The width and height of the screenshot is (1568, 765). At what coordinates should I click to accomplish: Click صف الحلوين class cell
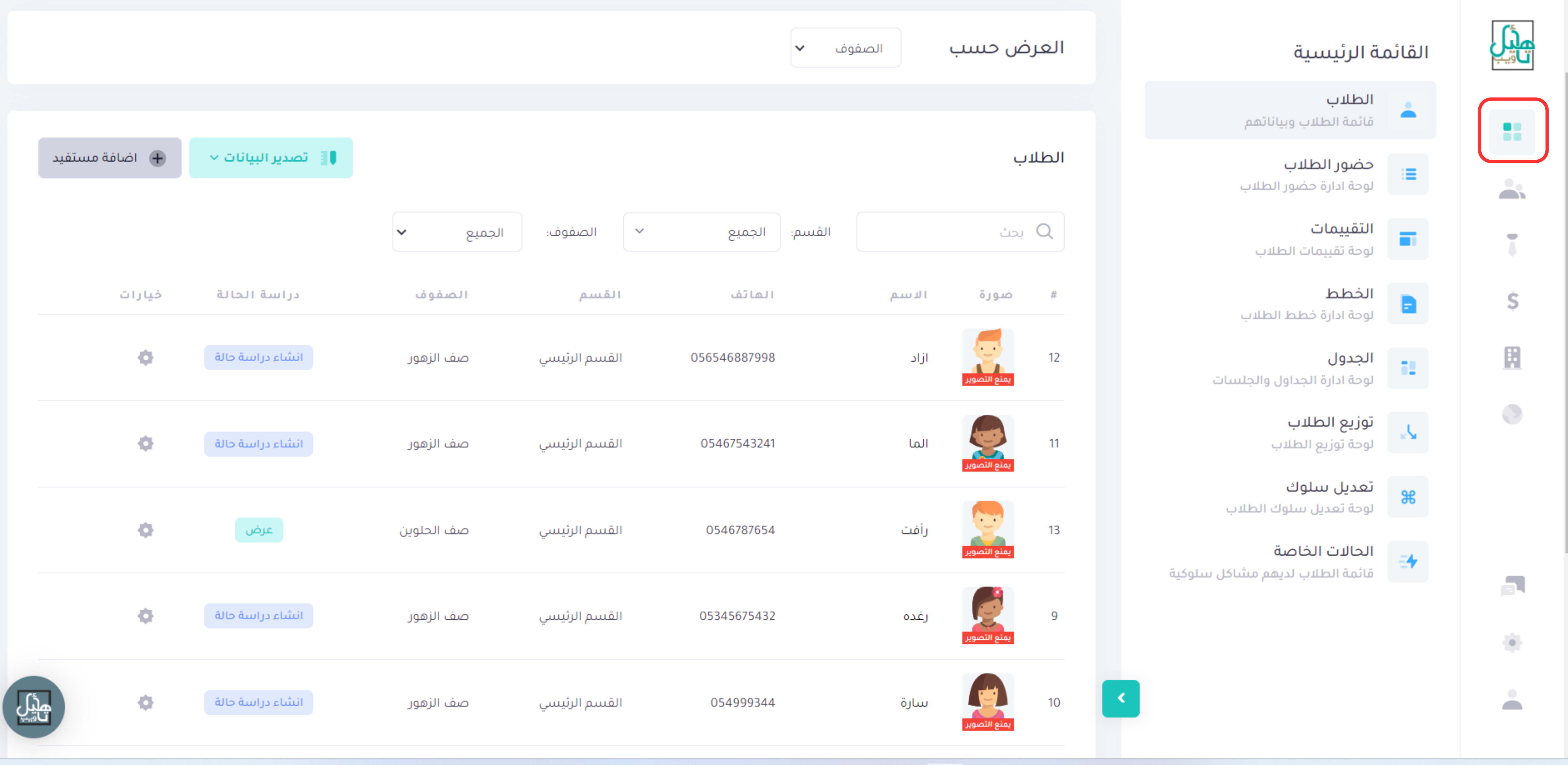(x=434, y=530)
